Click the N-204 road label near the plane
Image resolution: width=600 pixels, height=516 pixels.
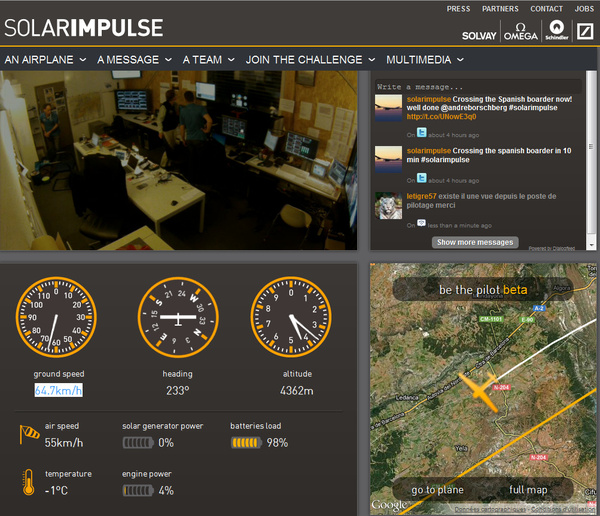tap(501, 387)
